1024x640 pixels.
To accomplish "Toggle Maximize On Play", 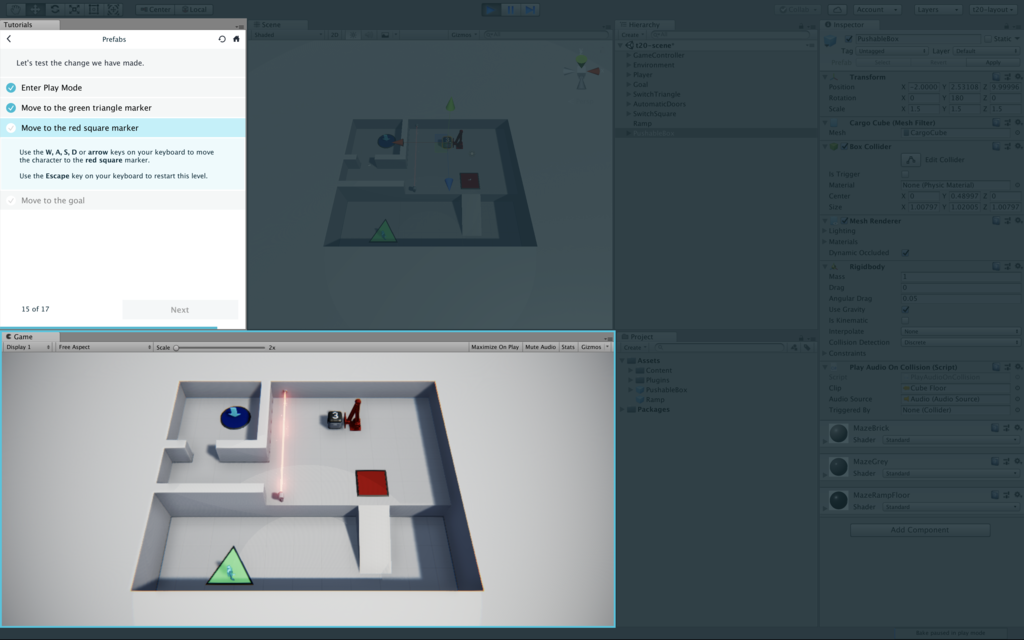I will click(x=495, y=347).
